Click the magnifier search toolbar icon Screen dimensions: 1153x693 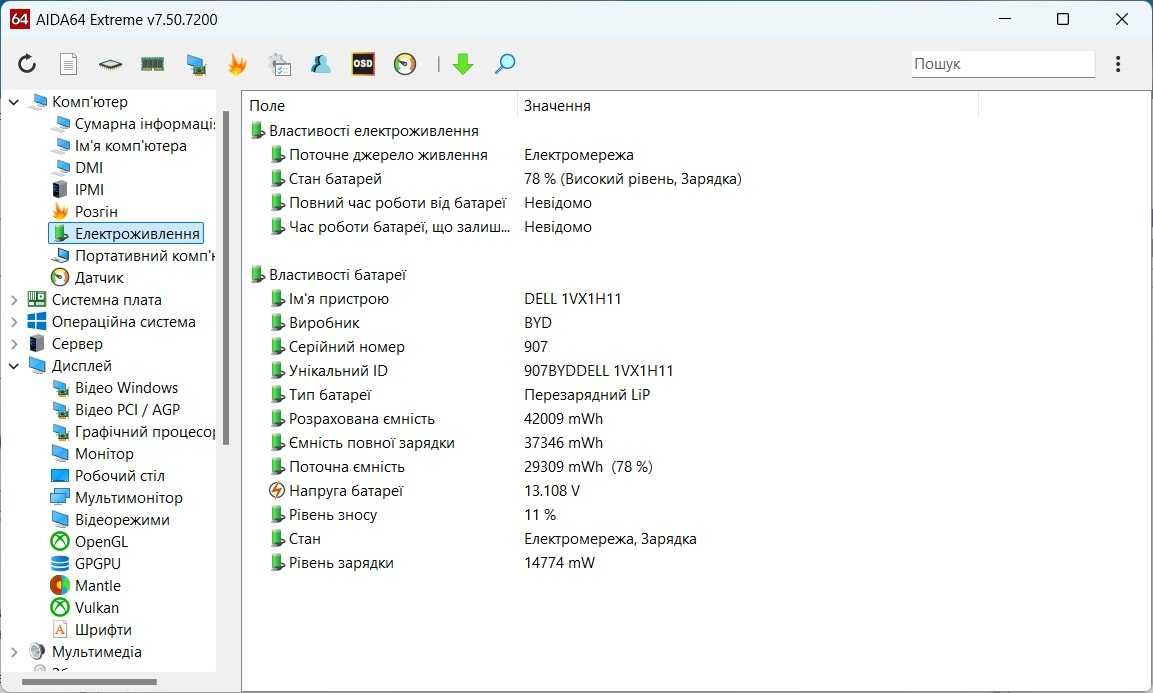click(504, 64)
